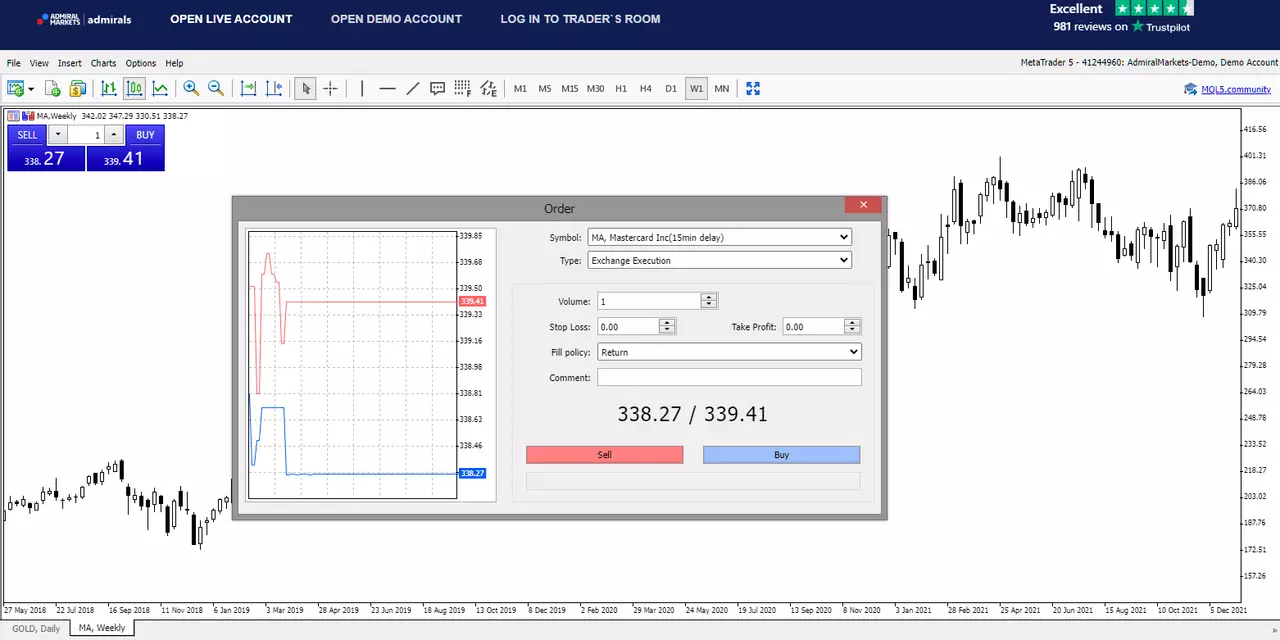Toggle chart shift icon
Image resolution: width=1280 pixels, height=640 pixels.
click(x=273, y=89)
